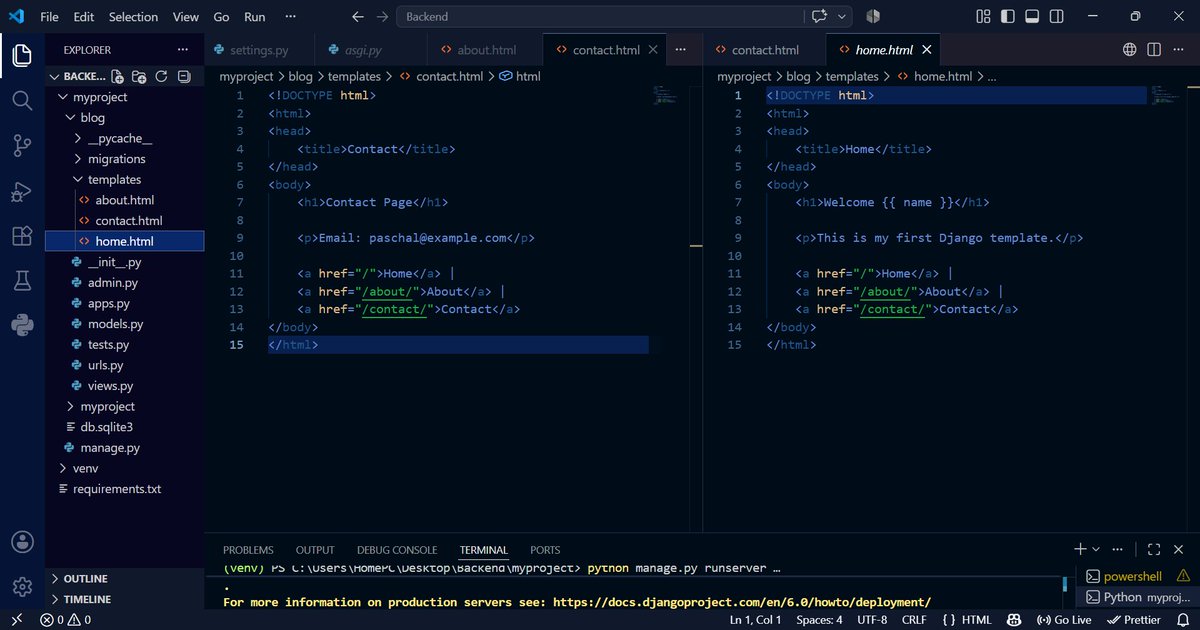1200x630 pixels.
Task: Close the left contact.html tab
Action: point(654,49)
